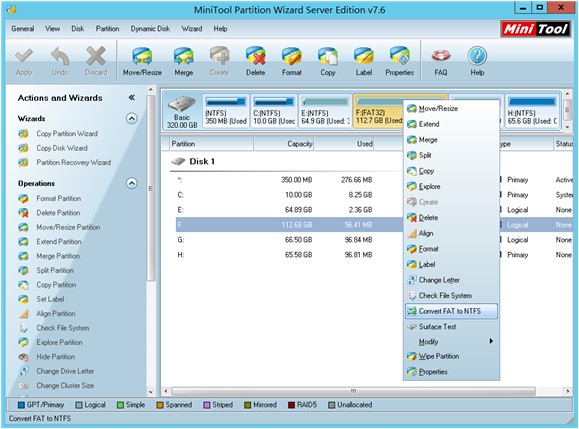The height and width of the screenshot is (429, 579).
Task: Click the Copy toolbar icon
Action: (x=328, y=62)
